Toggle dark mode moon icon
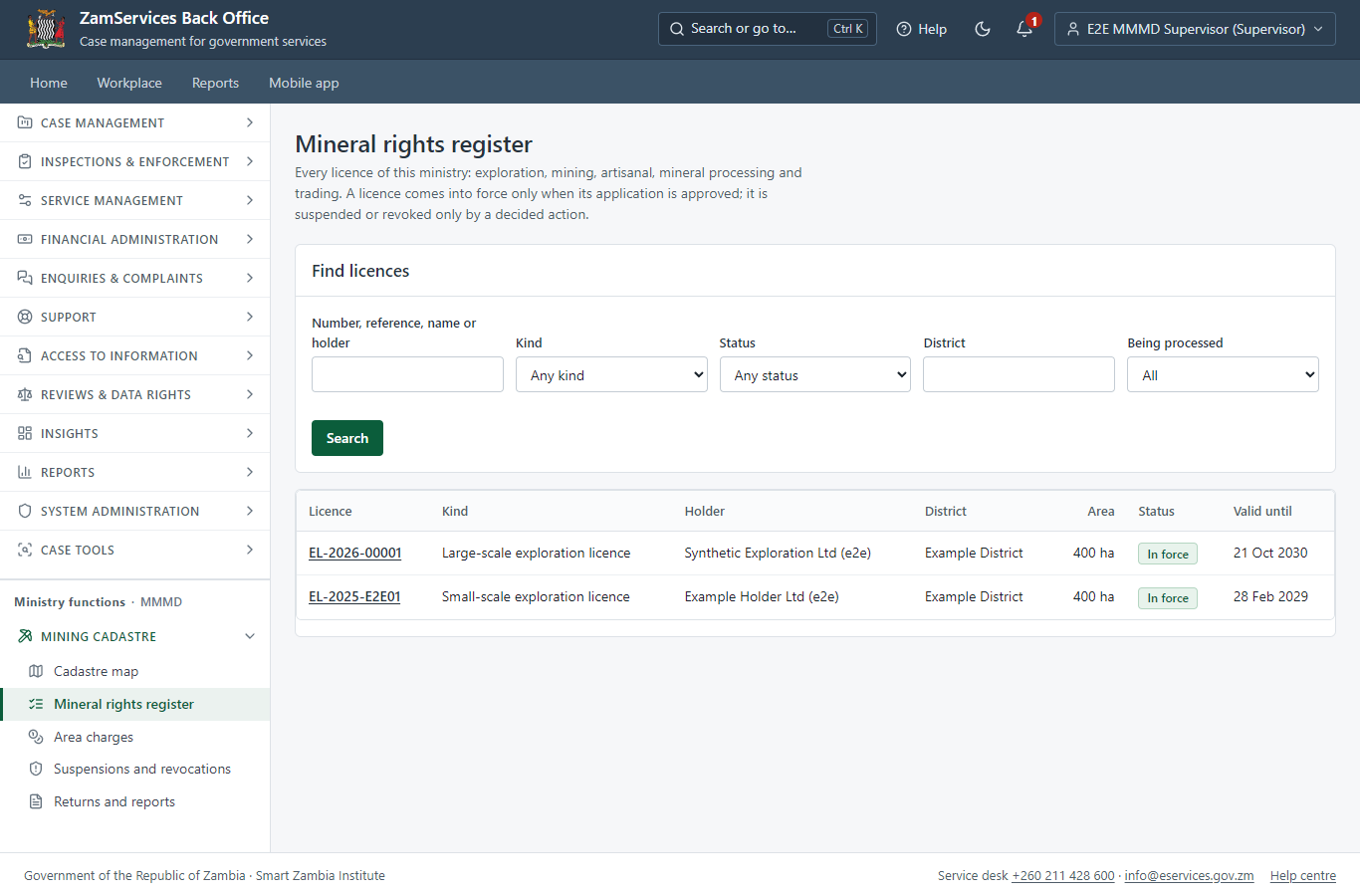The image size is (1360, 896). [x=983, y=29]
